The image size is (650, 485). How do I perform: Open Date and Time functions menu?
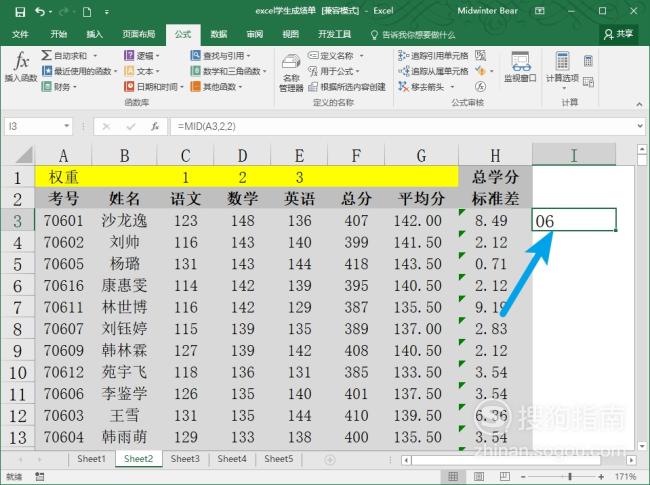(154, 87)
